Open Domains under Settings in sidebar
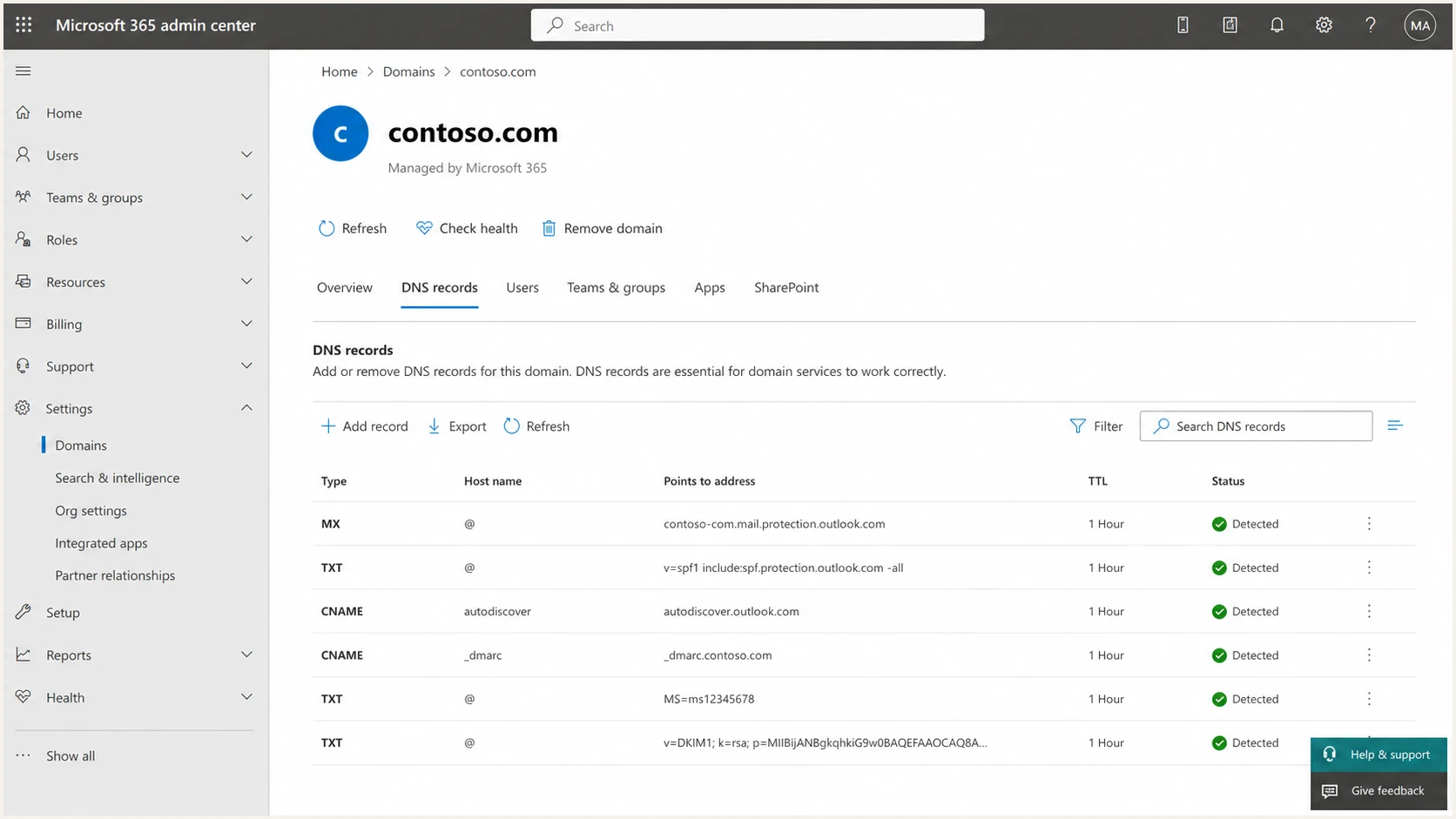This screenshot has width=1456, height=819. [x=81, y=445]
